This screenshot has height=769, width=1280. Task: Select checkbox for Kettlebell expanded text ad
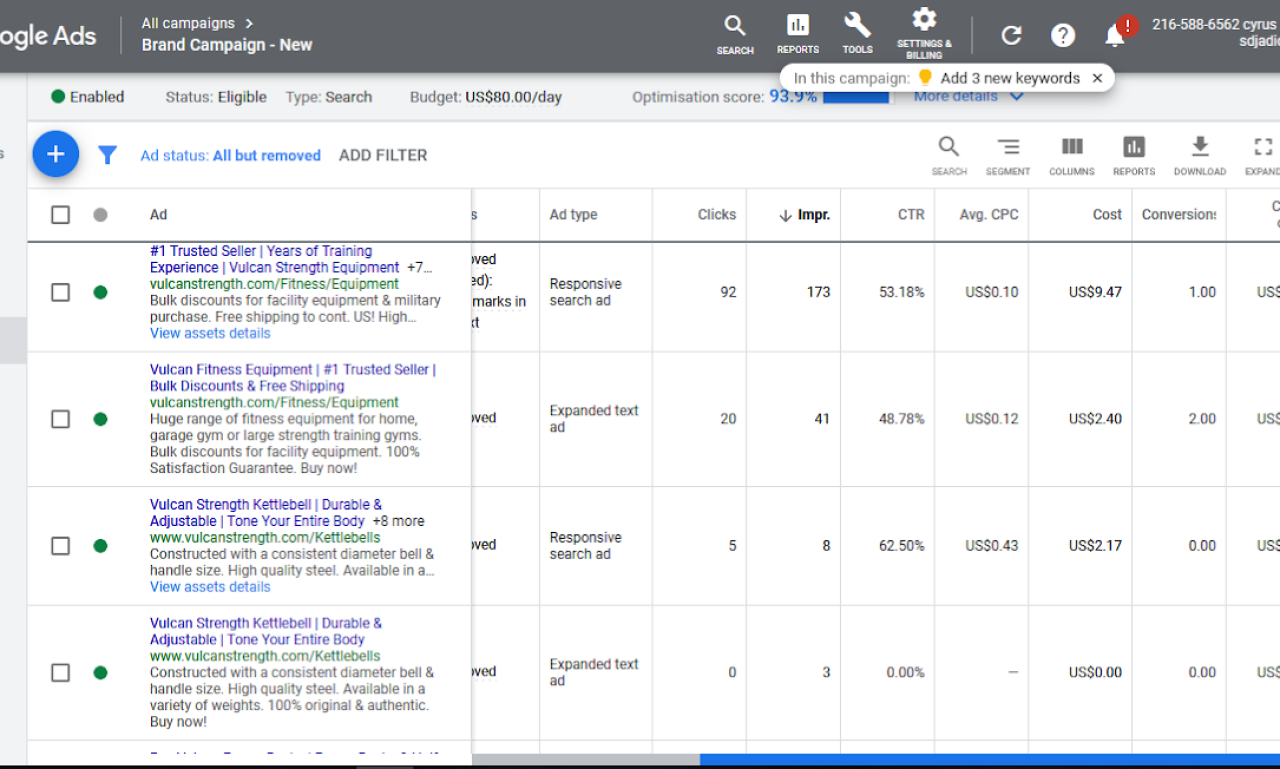tap(61, 673)
